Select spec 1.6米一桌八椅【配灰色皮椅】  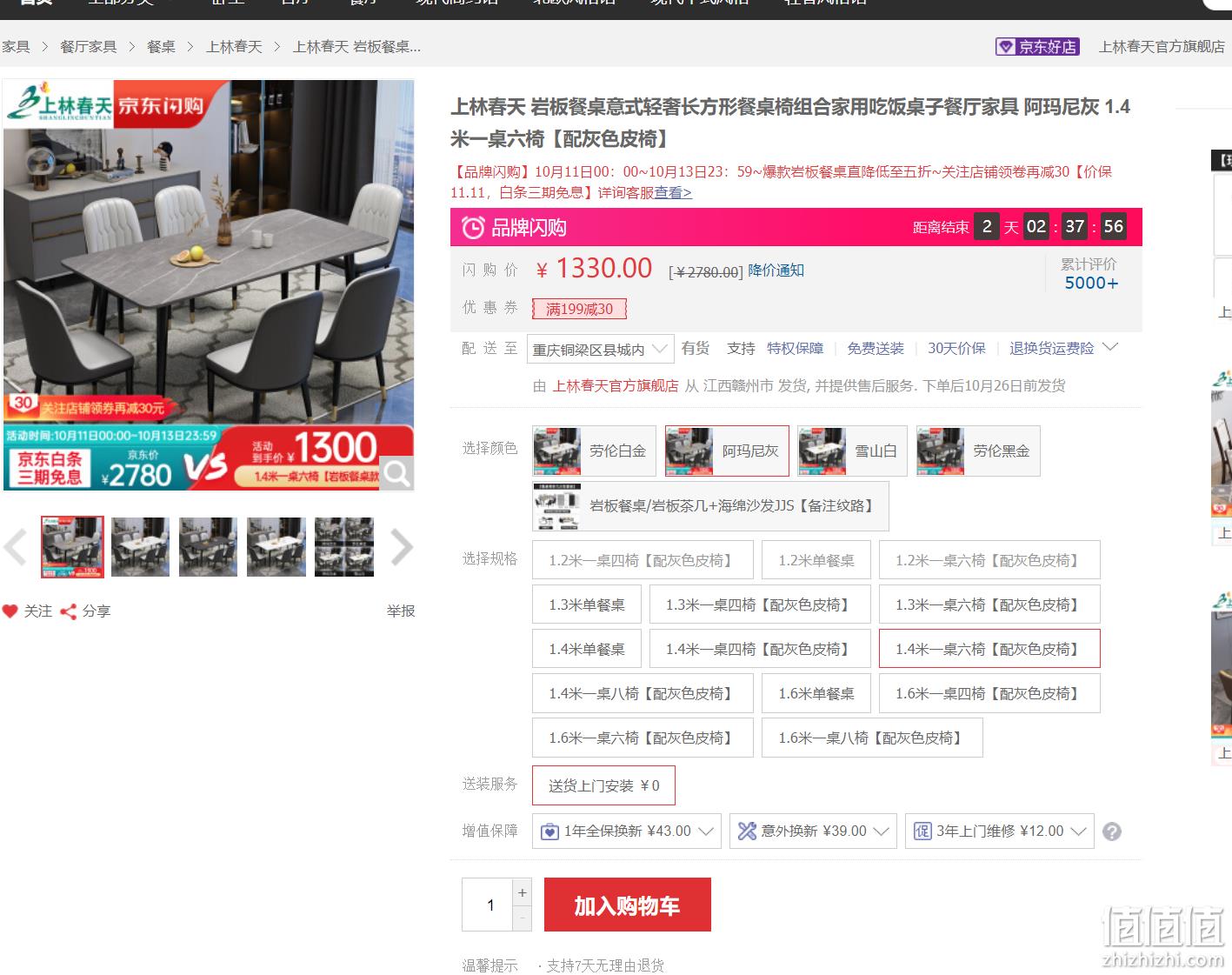pyautogui.click(x=872, y=738)
